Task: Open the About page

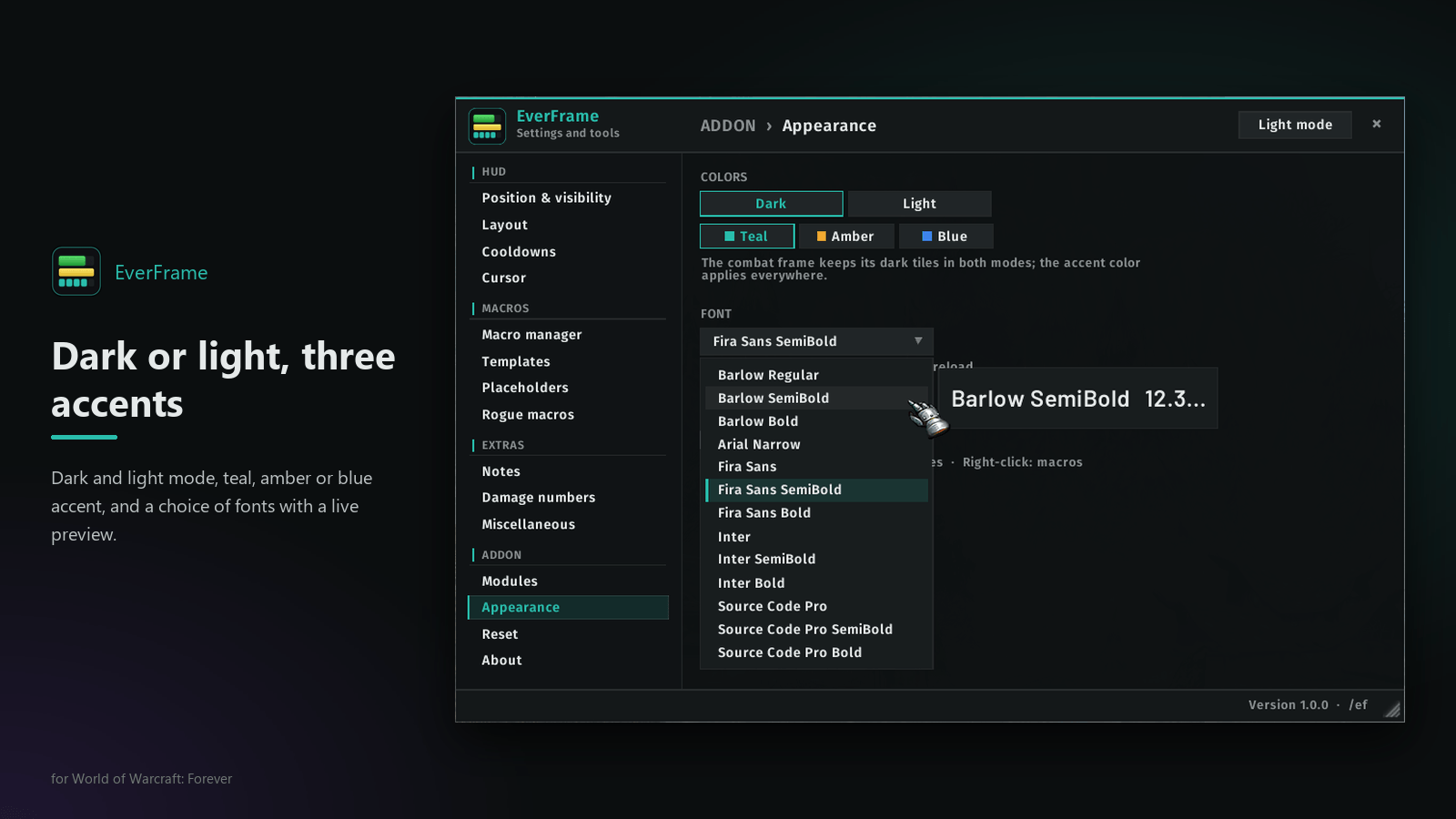Action: click(568, 661)
